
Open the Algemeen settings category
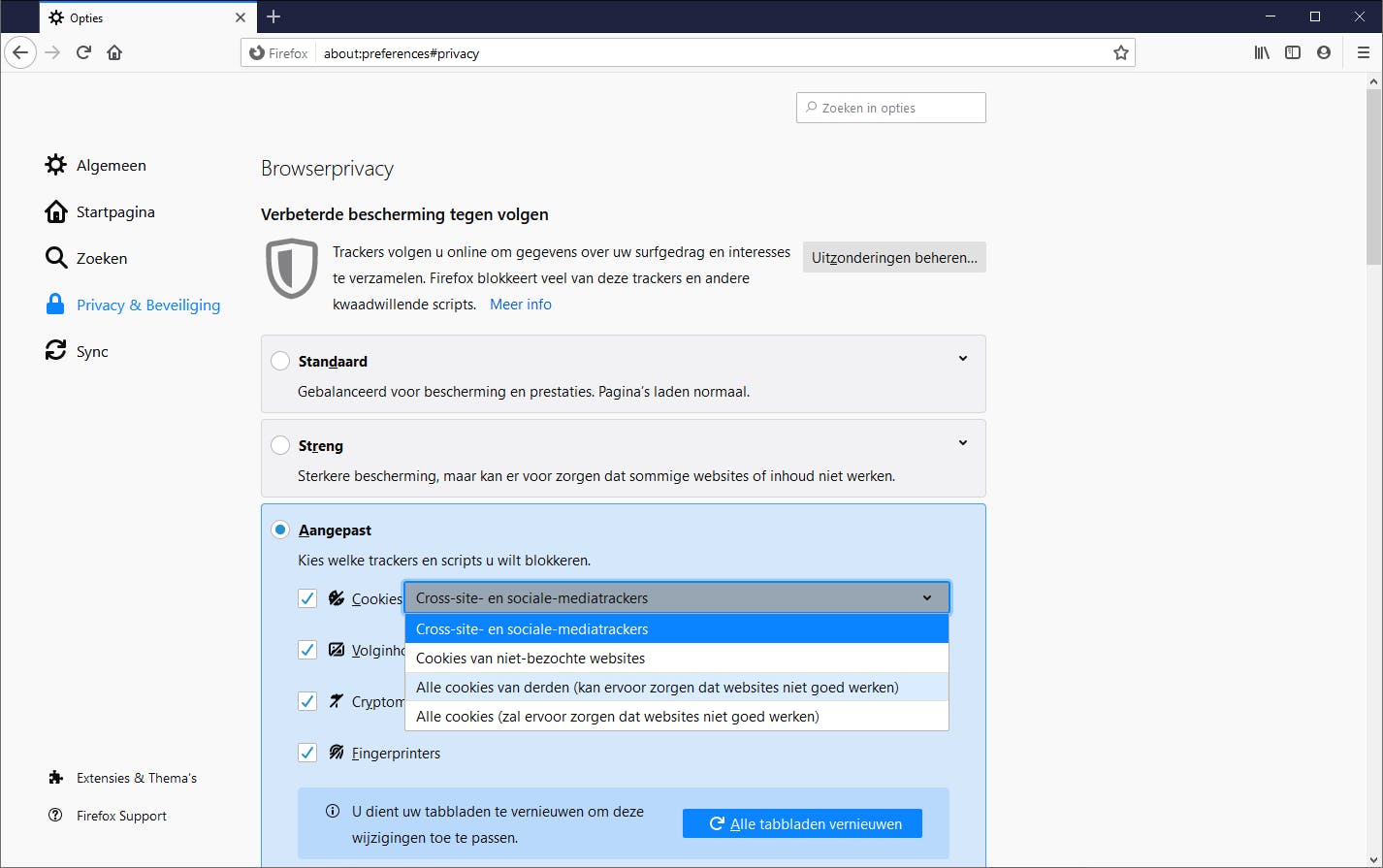(x=111, y=165)
